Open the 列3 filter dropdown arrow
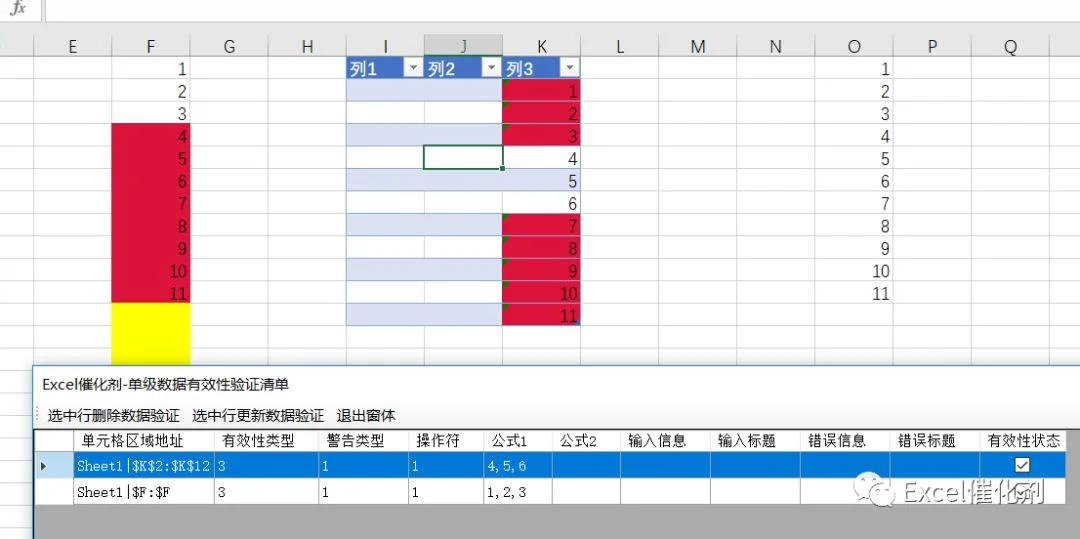Image resolution: width=1080 pixels, height=539 pixels. [x=570, y=68]
